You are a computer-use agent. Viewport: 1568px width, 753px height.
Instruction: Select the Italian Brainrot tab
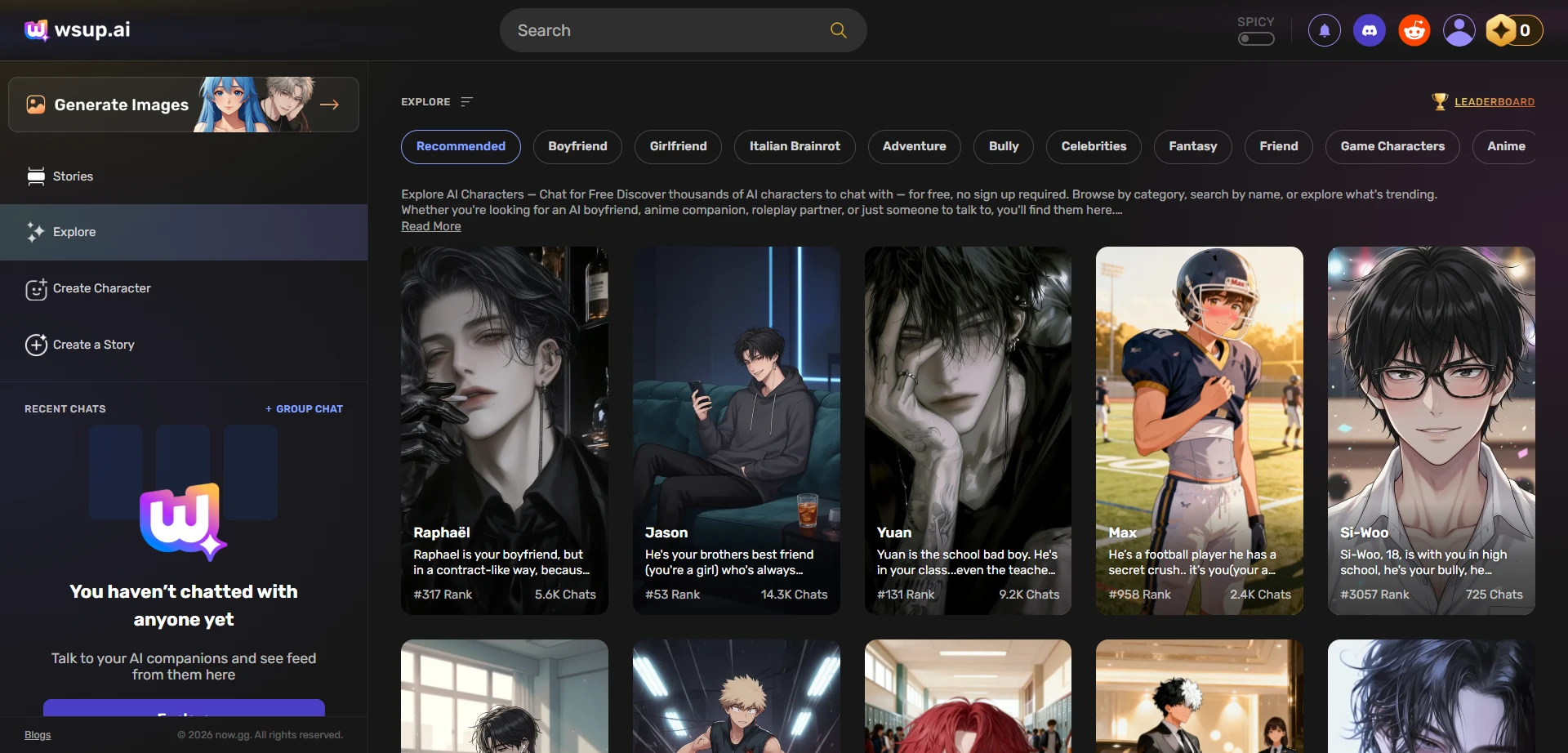pos(795,146)
